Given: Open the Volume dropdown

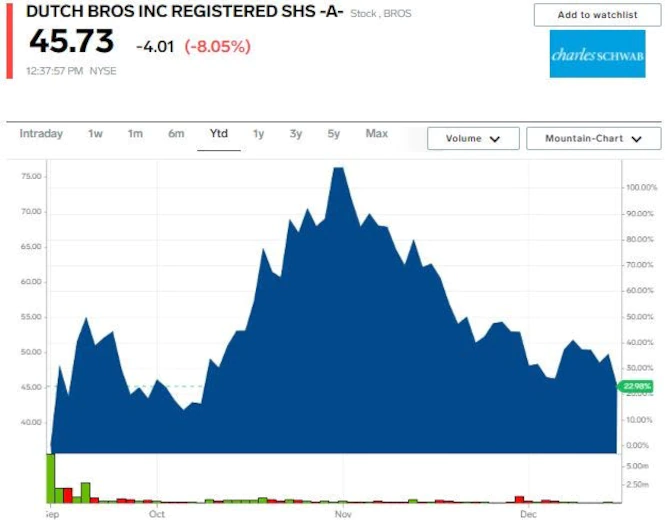Looking at the screenshot, I should (473, 138).
